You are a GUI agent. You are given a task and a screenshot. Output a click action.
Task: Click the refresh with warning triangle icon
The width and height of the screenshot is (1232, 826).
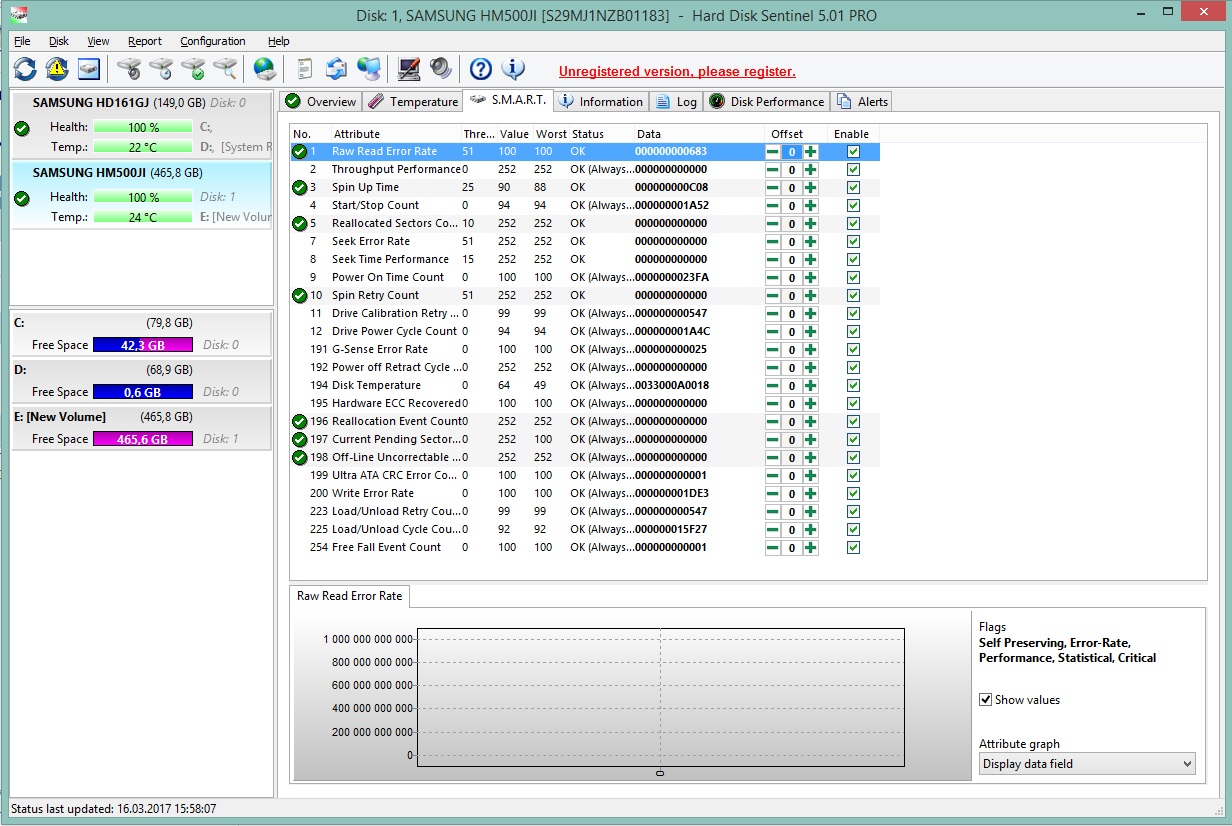[x=57, y=69]
